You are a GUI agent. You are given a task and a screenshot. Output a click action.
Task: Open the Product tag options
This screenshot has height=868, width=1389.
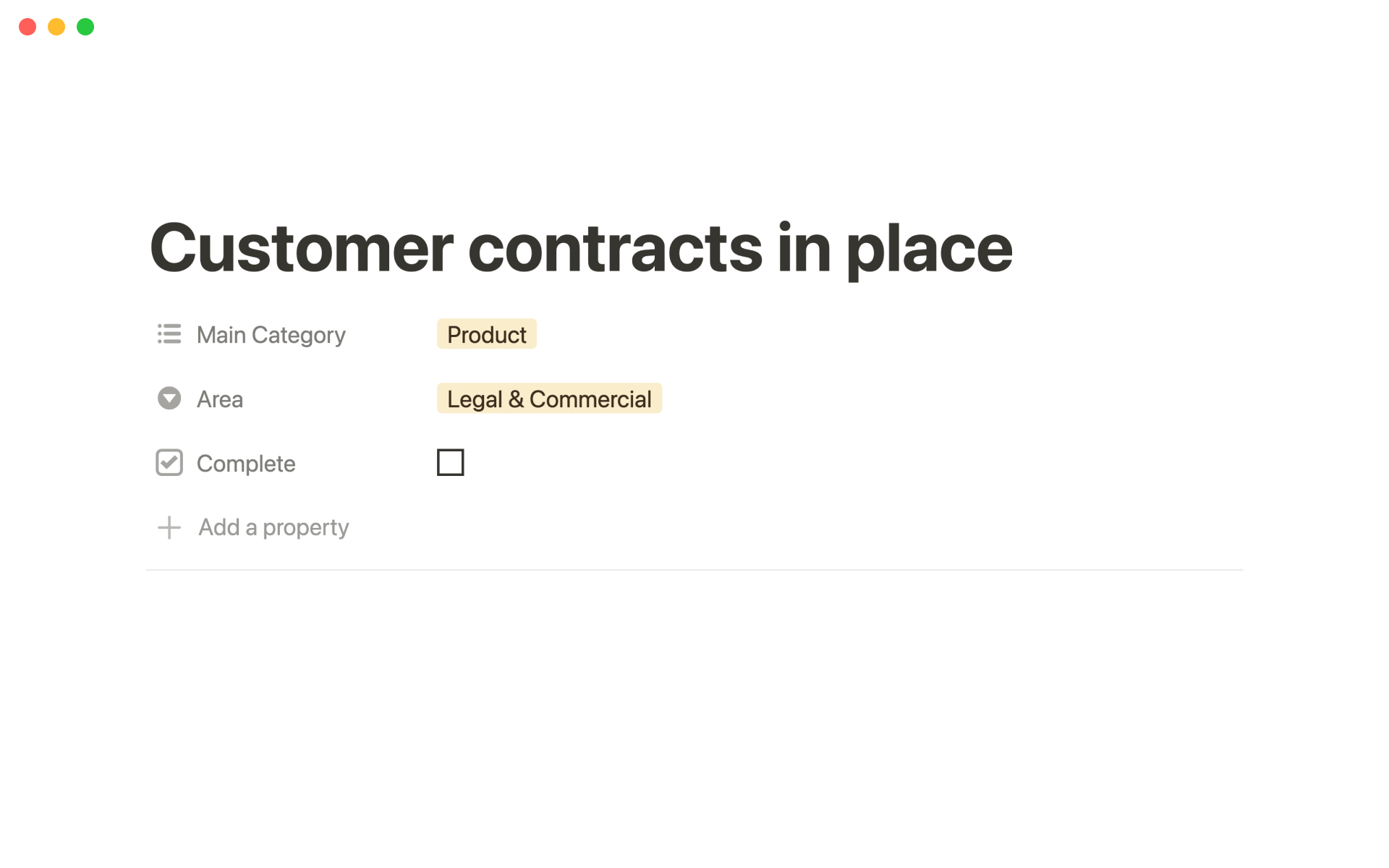tap(486, 334)
